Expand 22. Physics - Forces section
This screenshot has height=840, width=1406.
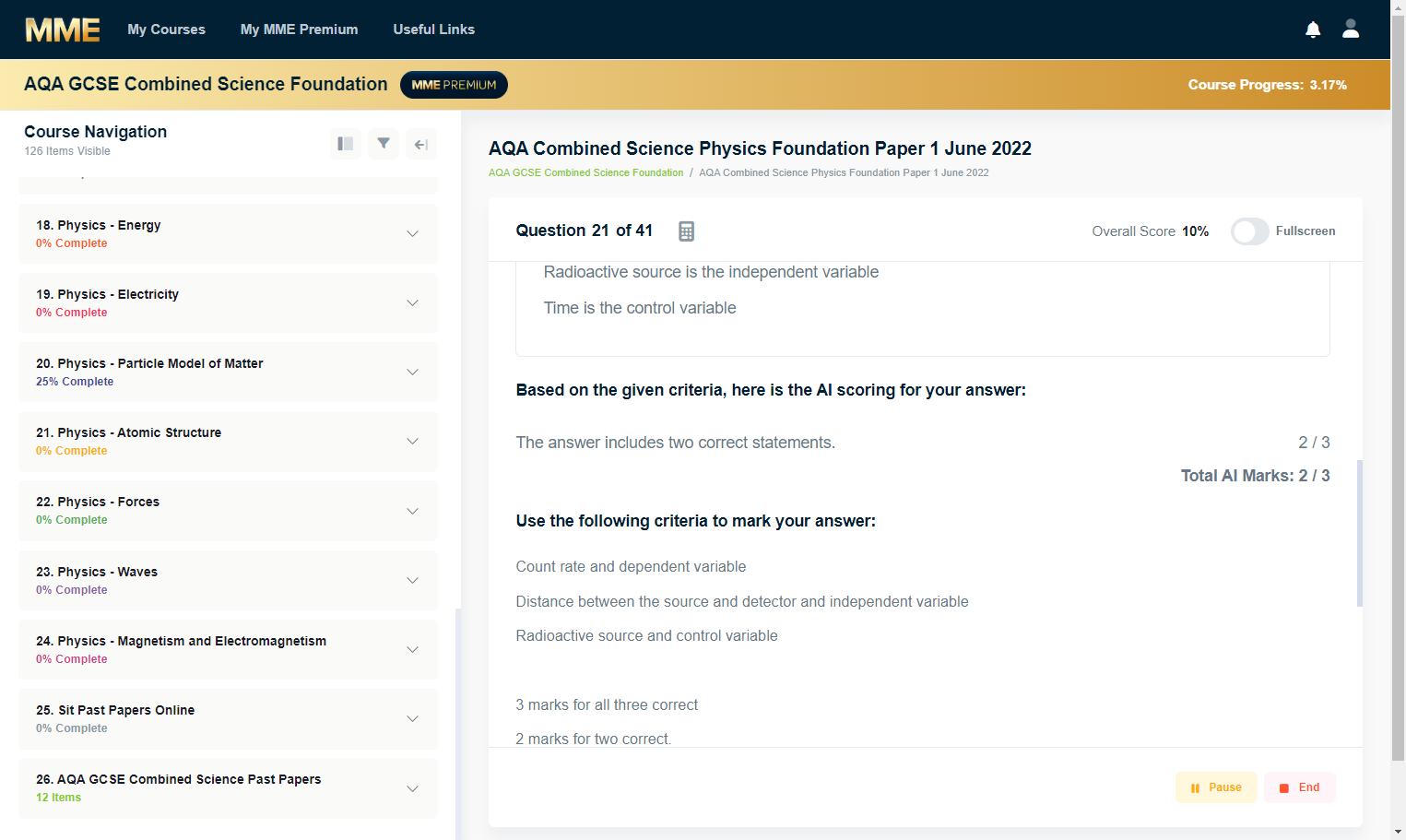coord(228,511)
